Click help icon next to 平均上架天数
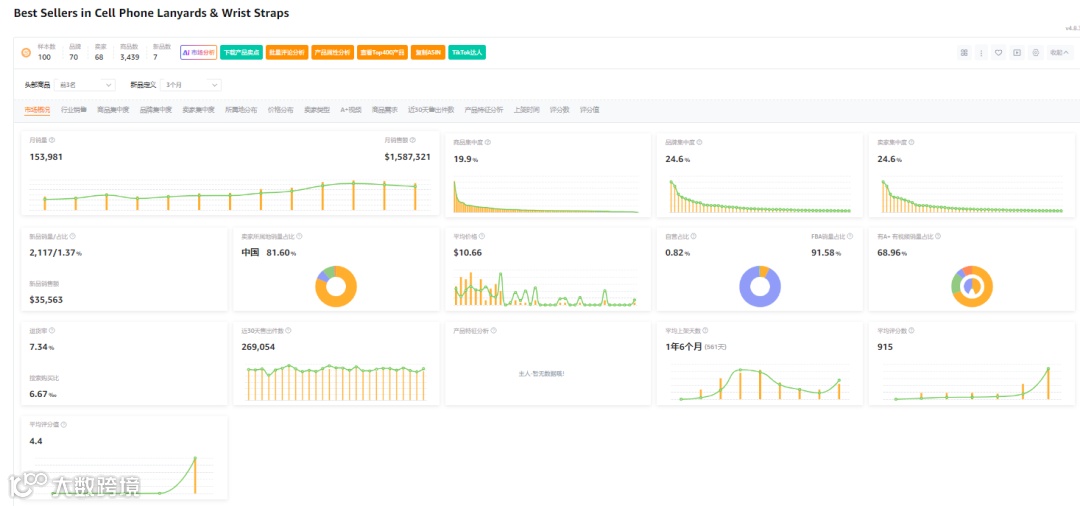This screenshot has width=1080, height=506. [x=706, y=330]
